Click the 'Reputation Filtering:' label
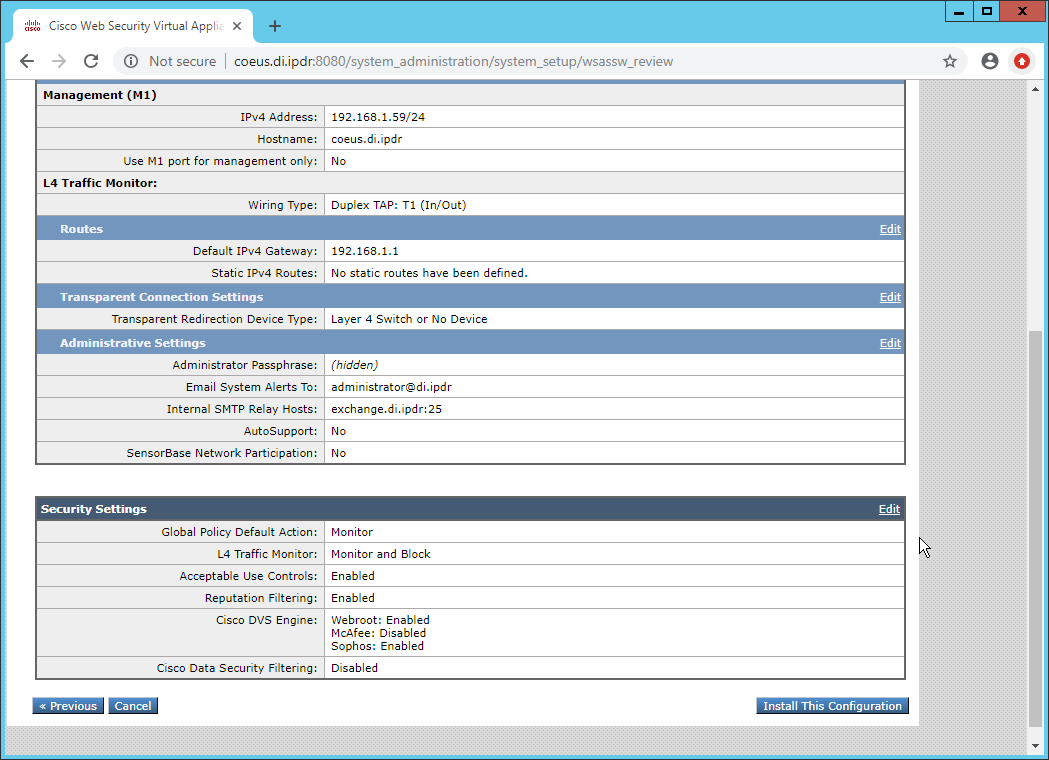 coord(261,598)
